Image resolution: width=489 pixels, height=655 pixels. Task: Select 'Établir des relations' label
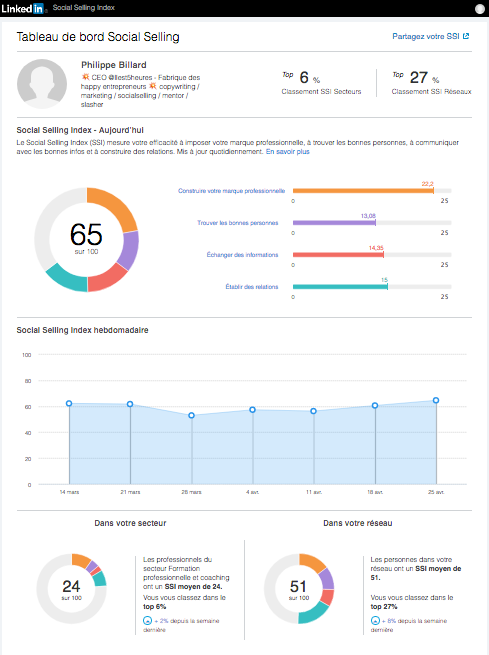pos(252,287)
